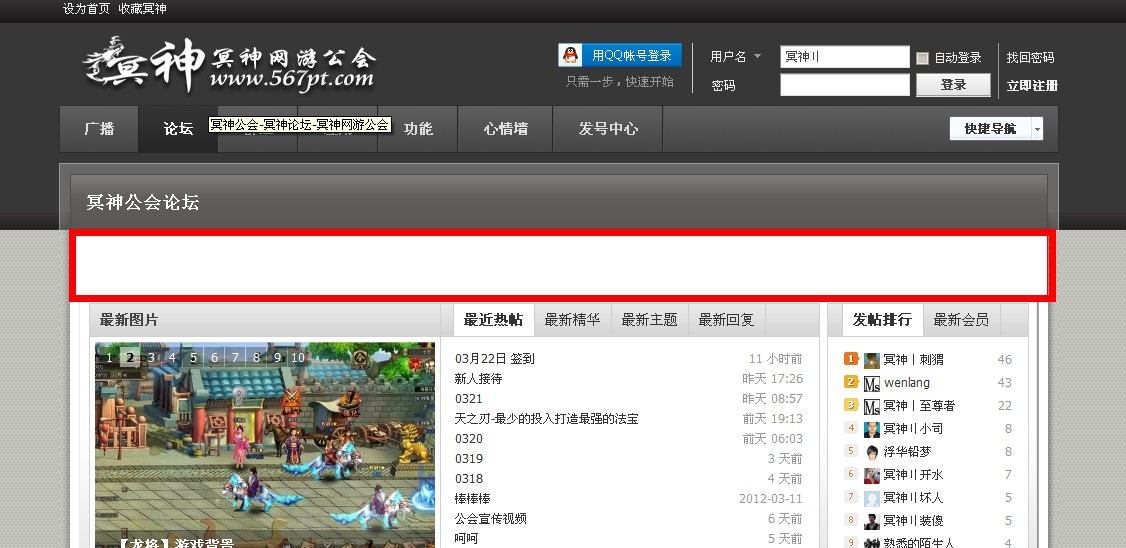The image size is (1126, 548).
Task: Click the 快捷导航 button
Action: pos(990,129)
